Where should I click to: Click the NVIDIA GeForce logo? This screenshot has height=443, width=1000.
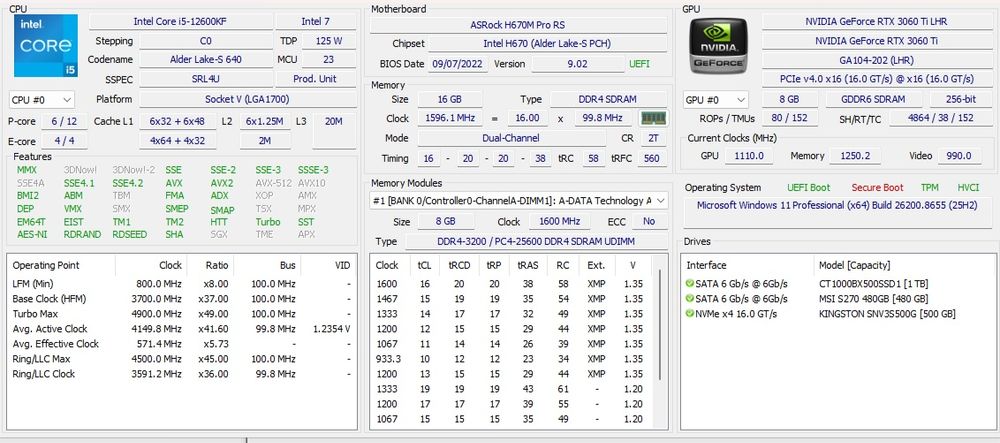(x=719, y=45)
